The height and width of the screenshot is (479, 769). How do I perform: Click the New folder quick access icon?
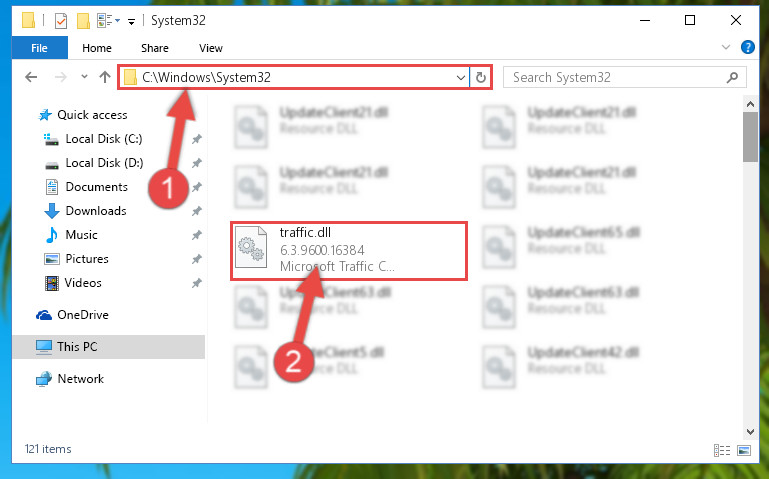click(x=83, y=21)
